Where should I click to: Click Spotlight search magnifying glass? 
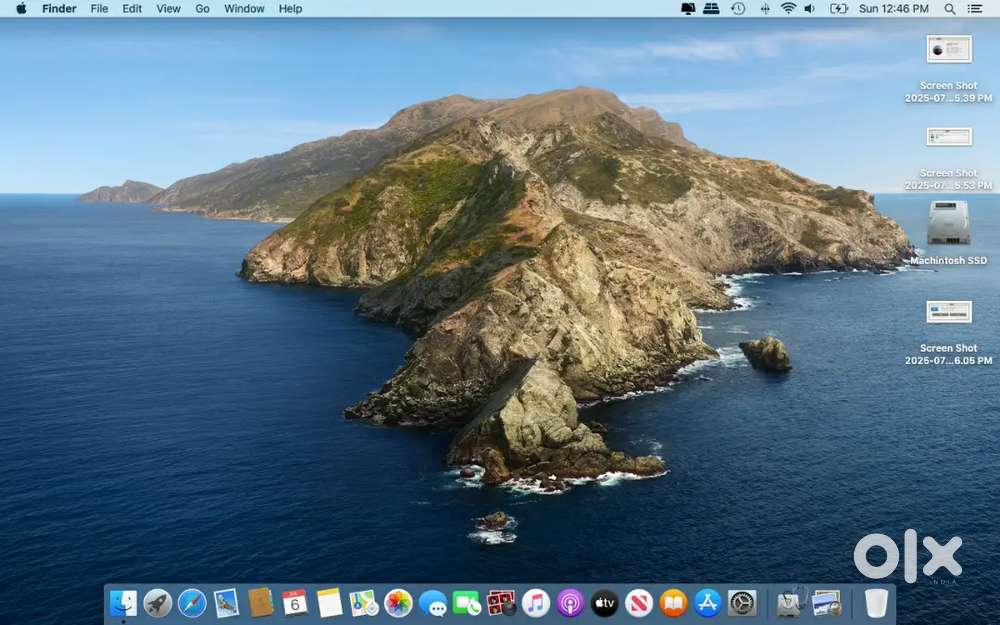pyautogui.click(x=950, y=9)
